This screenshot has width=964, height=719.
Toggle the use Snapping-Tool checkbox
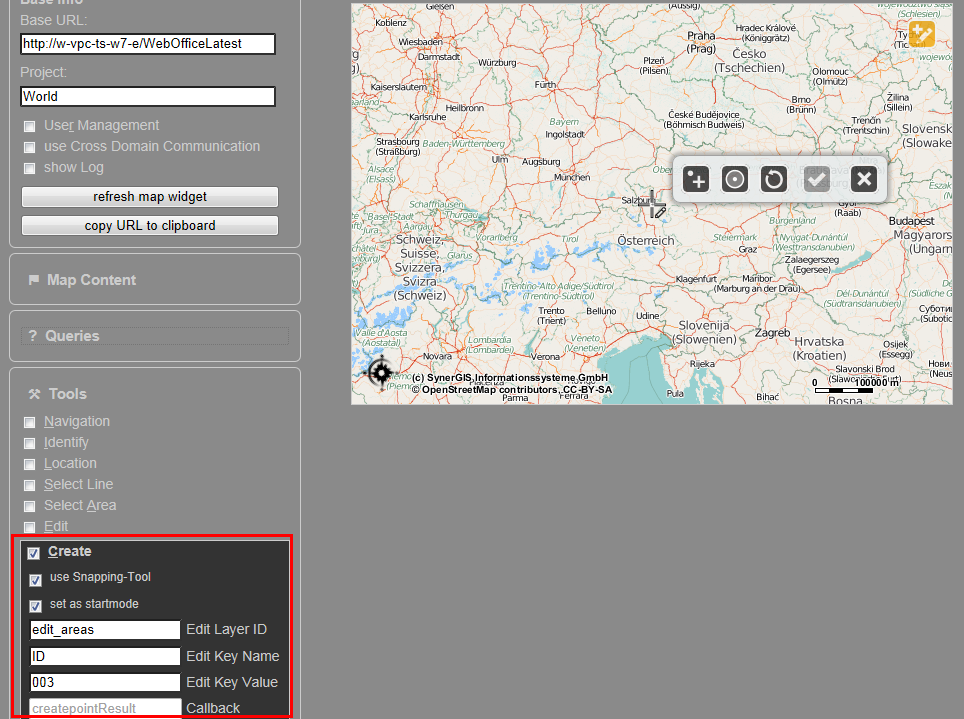coord(35,577)
